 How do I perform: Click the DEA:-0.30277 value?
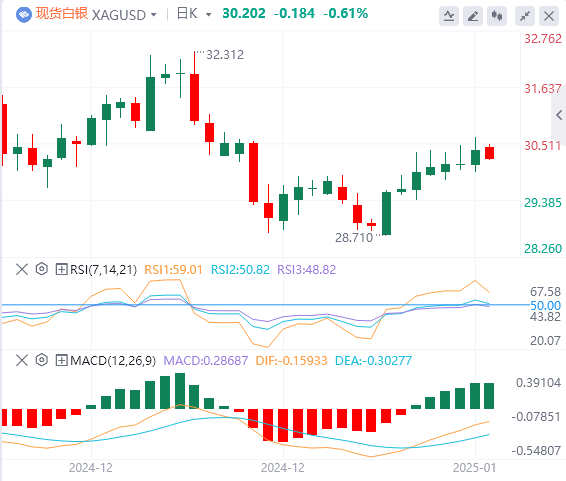click(373, 360)
